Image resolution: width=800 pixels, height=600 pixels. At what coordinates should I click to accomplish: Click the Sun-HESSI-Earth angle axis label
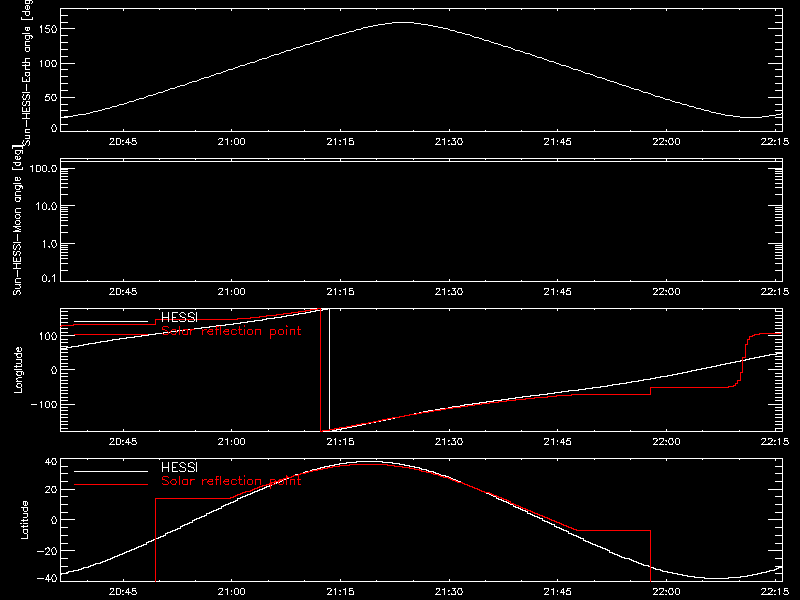pos(27,72)
